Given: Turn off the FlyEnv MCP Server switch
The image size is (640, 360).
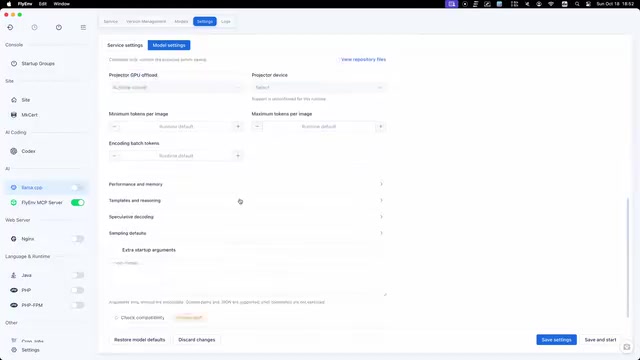Looking at the screenshot, I should point(78,202).
